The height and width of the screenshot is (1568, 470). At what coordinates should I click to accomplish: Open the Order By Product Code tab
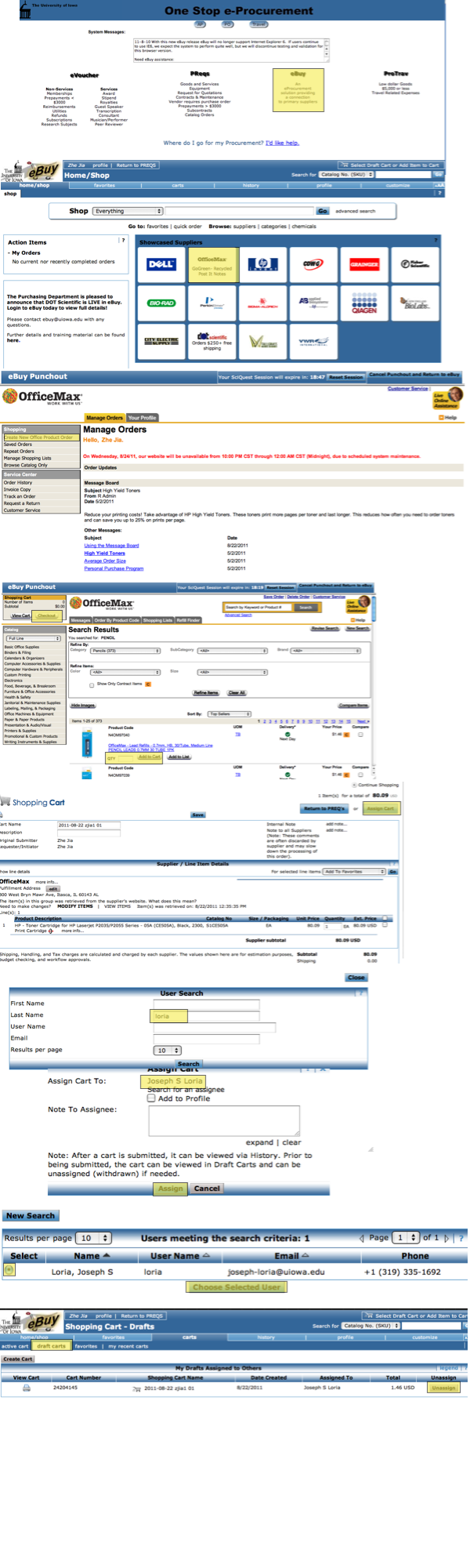coord(117,620)
